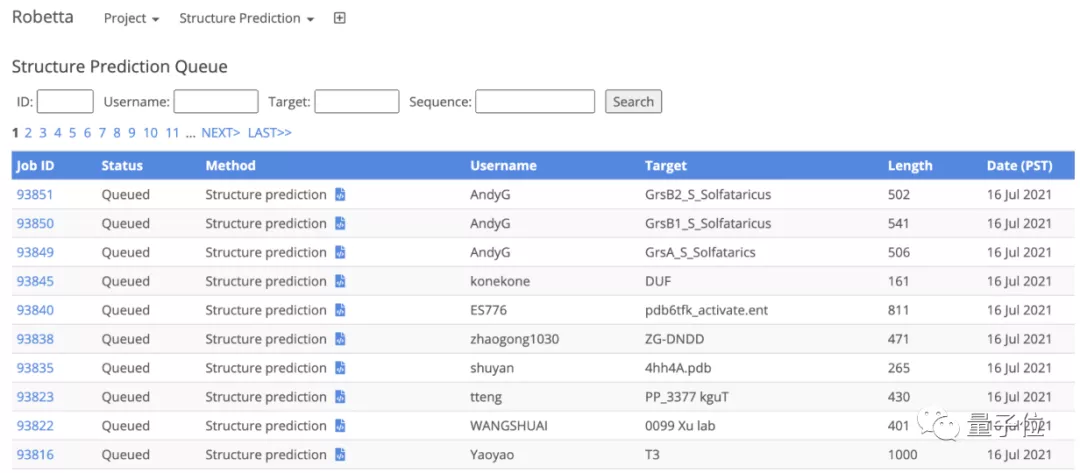
Task: Select the Target text box
Action: point(357,101)
